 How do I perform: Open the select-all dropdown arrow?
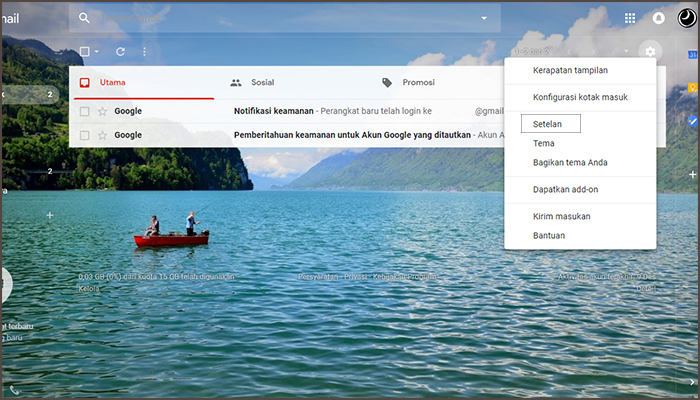[x=97, y=52]
